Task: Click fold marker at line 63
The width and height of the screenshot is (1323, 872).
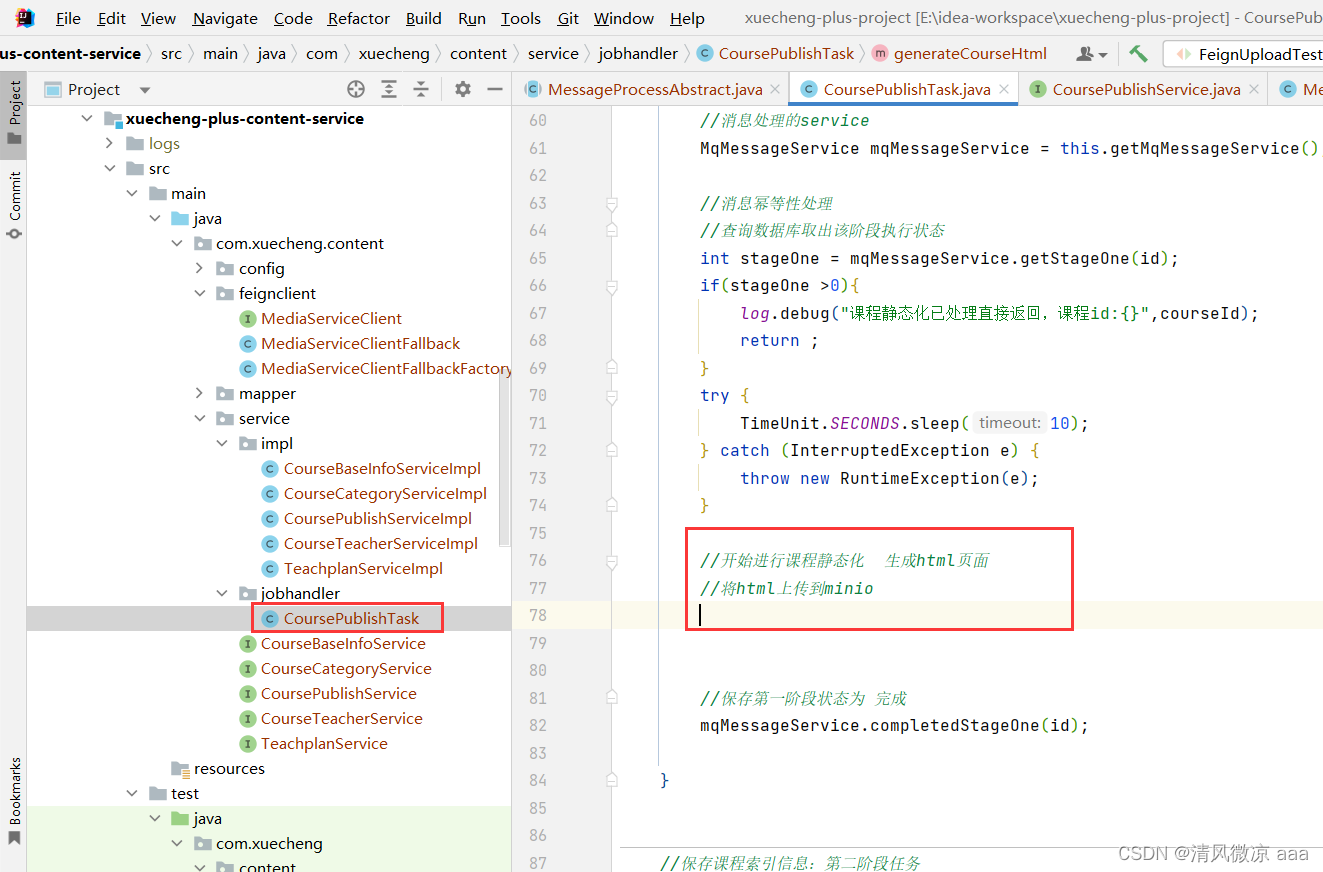Action: (612, 203)
